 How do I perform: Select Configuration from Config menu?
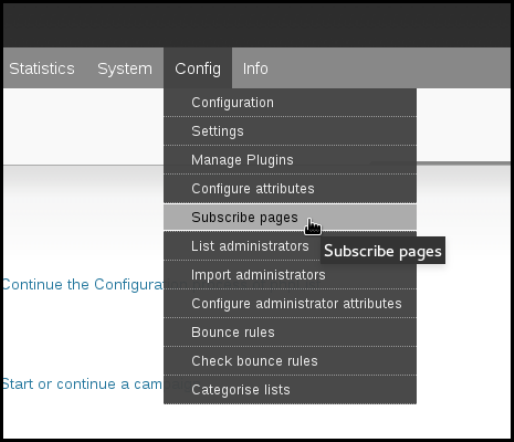click(x=290, y=102)
